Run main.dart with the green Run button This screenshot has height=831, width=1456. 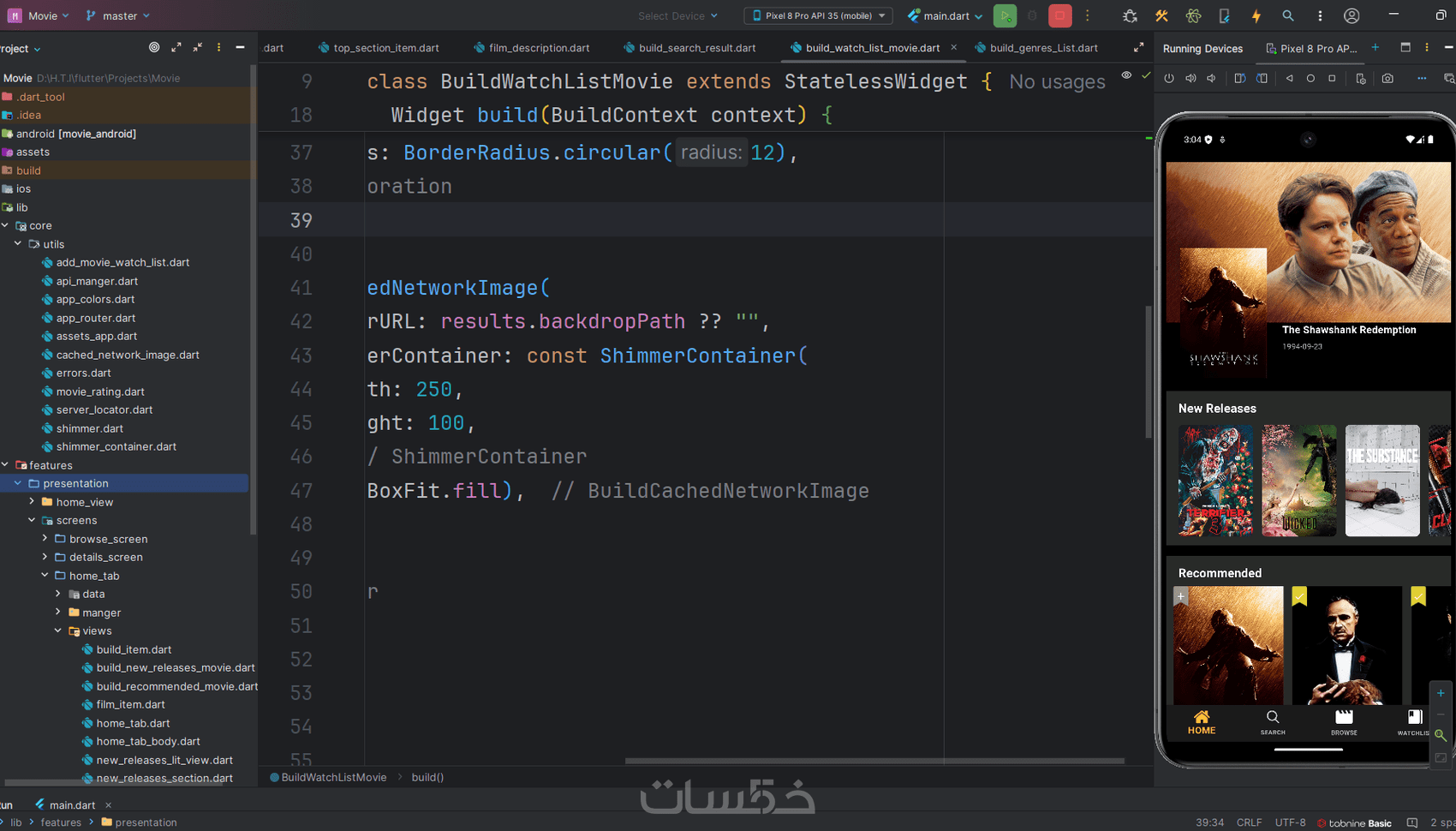pos(1005,15)
